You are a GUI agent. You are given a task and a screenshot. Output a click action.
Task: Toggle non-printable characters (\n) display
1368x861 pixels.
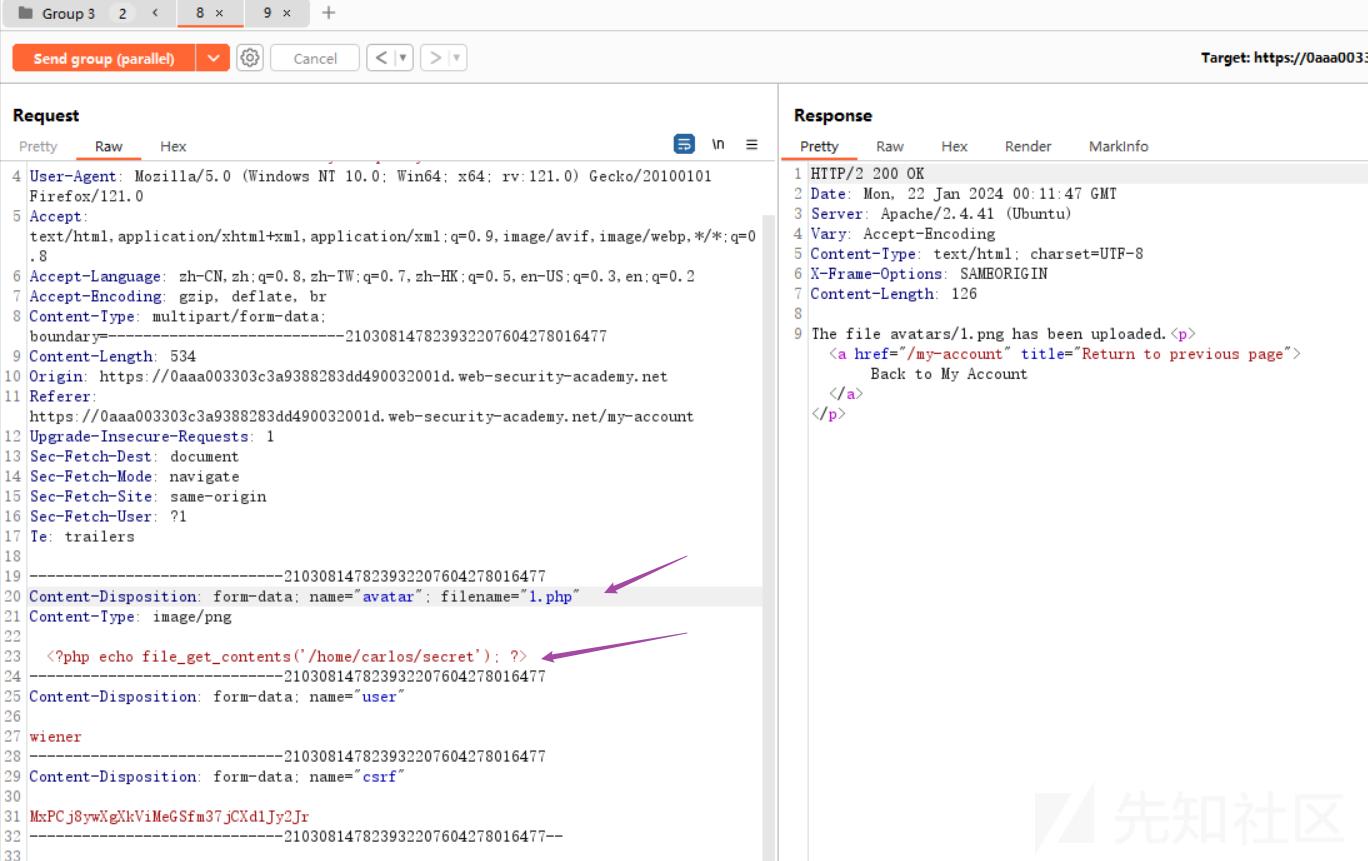pyautogui.click(x=718, y=144)
